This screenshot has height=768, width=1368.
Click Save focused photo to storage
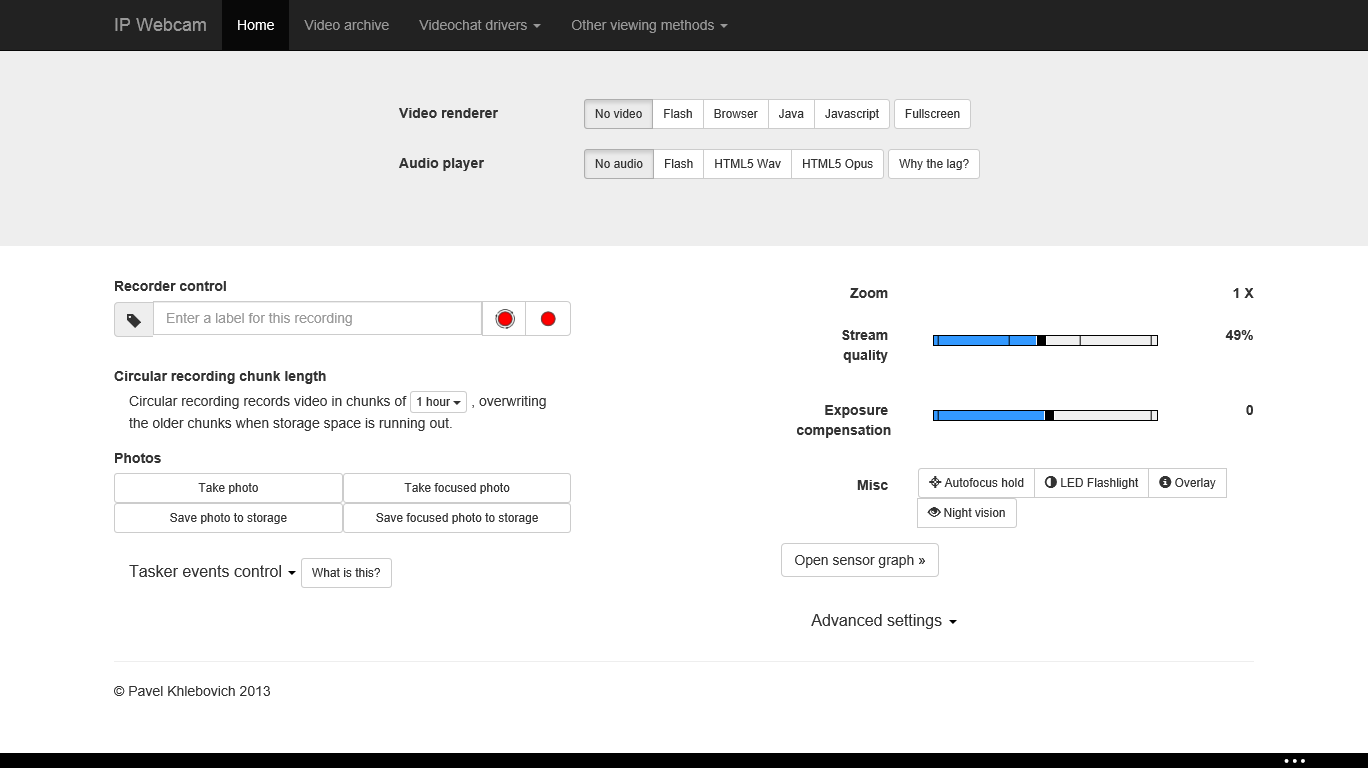click(457, 518)
